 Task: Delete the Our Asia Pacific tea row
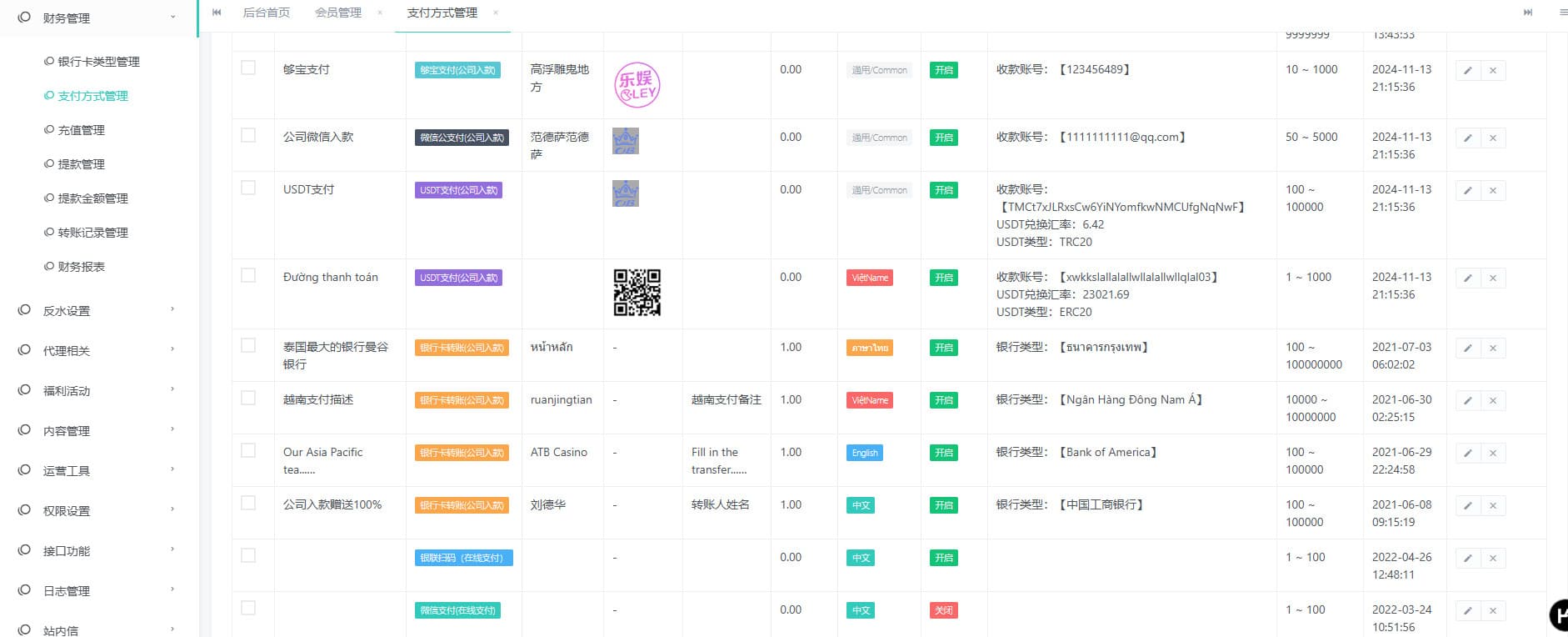(1492, 454)
